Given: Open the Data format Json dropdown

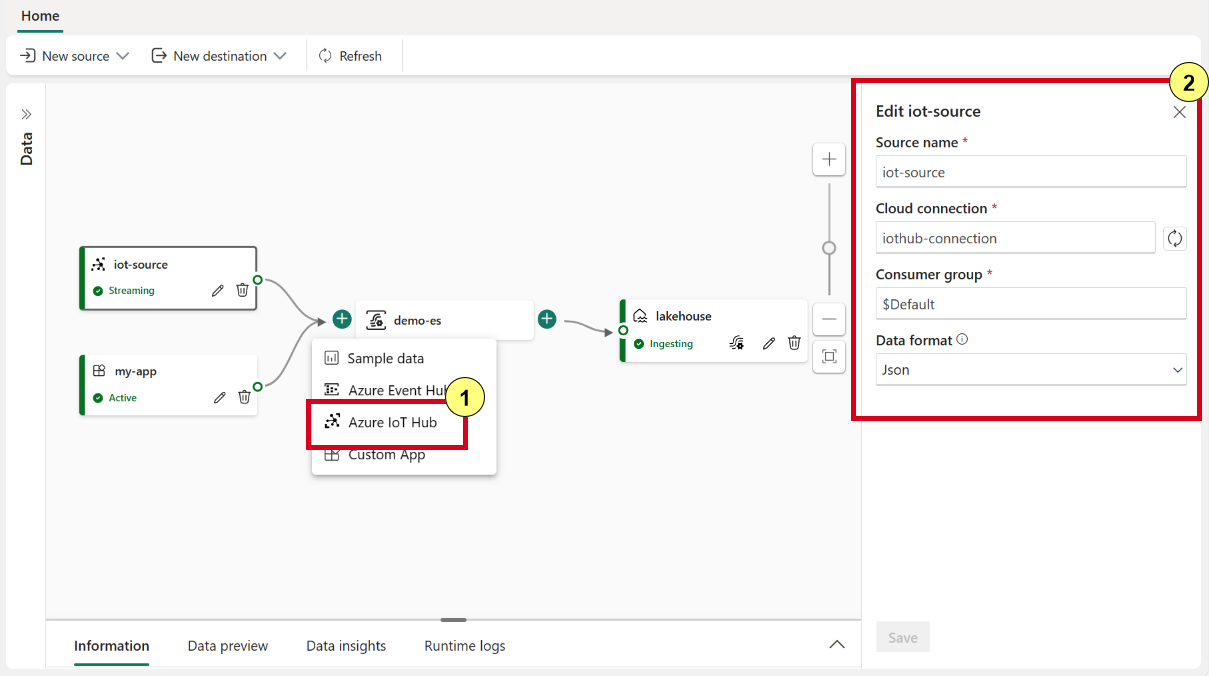Looking at the screenshot, I should click(x=1031, y=369).
